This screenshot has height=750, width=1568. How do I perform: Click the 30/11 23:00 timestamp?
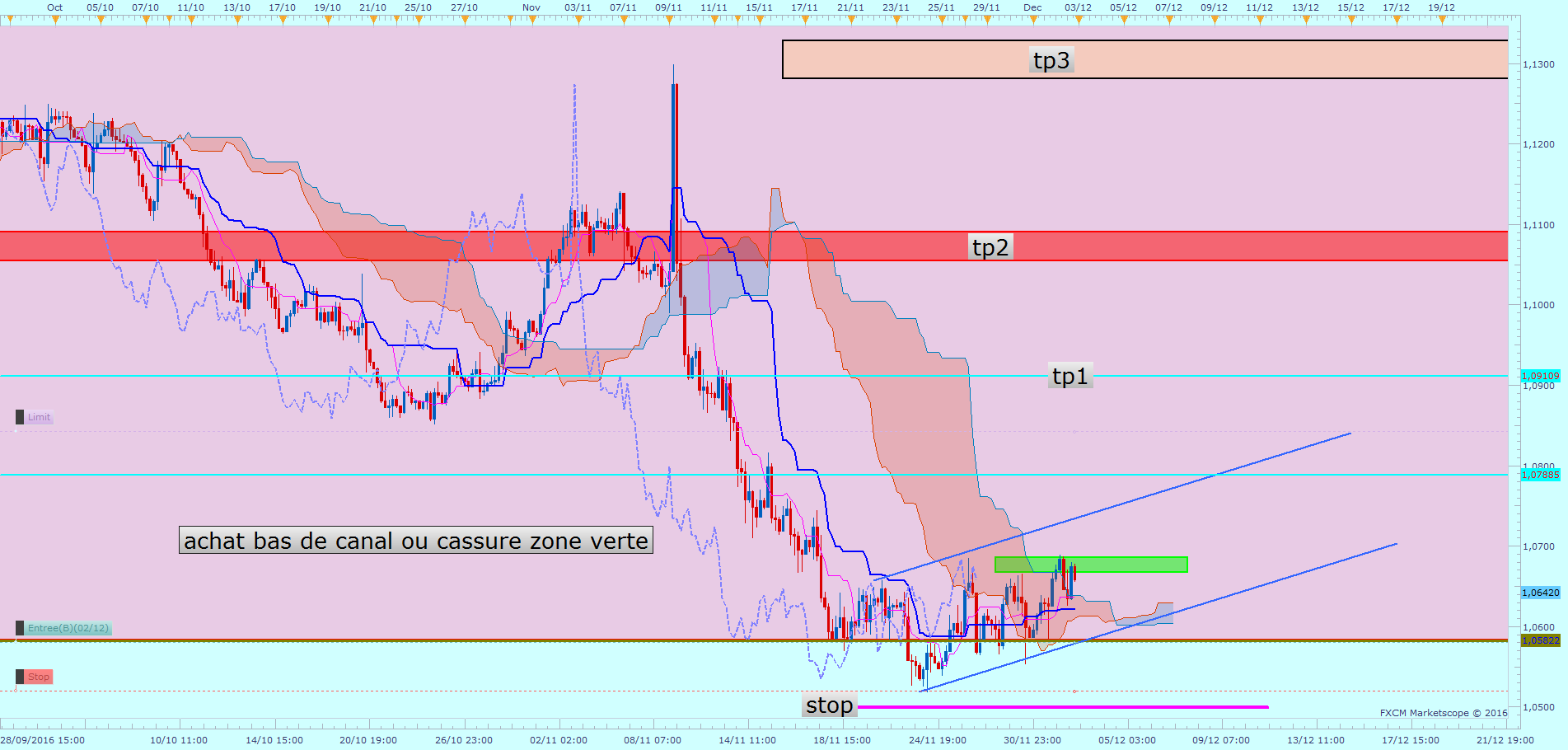tap(1032, 740)
